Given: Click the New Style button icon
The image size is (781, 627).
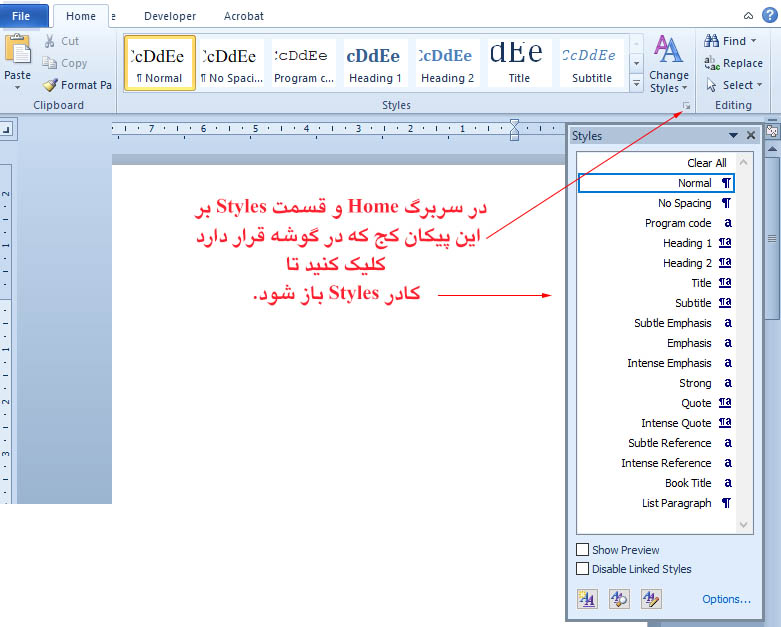Looking at the screenshot, I should pyautogui.click(x=587, y=598).
